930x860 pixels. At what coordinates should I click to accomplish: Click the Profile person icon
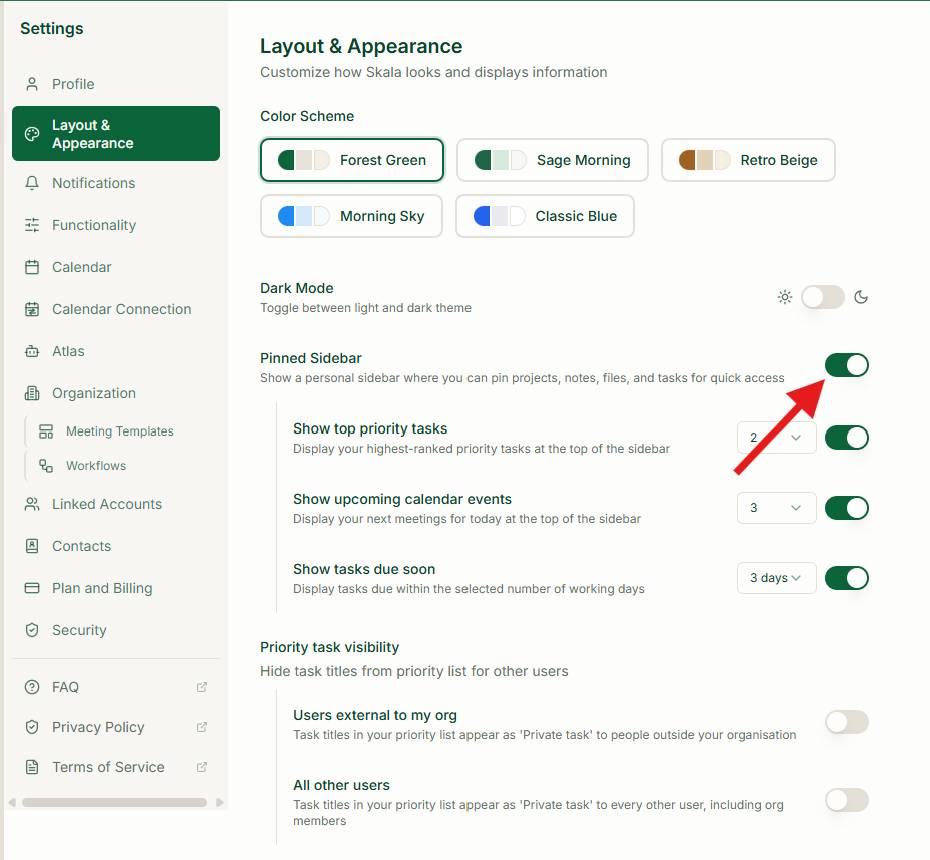(32, 84)
